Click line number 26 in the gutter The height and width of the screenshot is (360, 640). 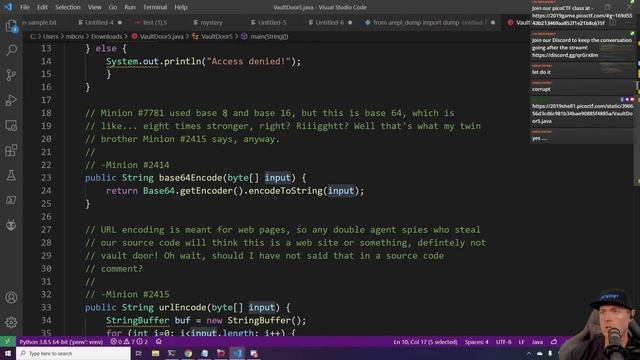[x=46, y=216]
